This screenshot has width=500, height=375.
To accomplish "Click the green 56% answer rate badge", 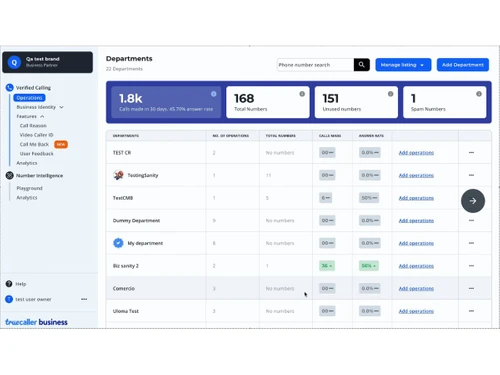I will (x=369, y=266).
